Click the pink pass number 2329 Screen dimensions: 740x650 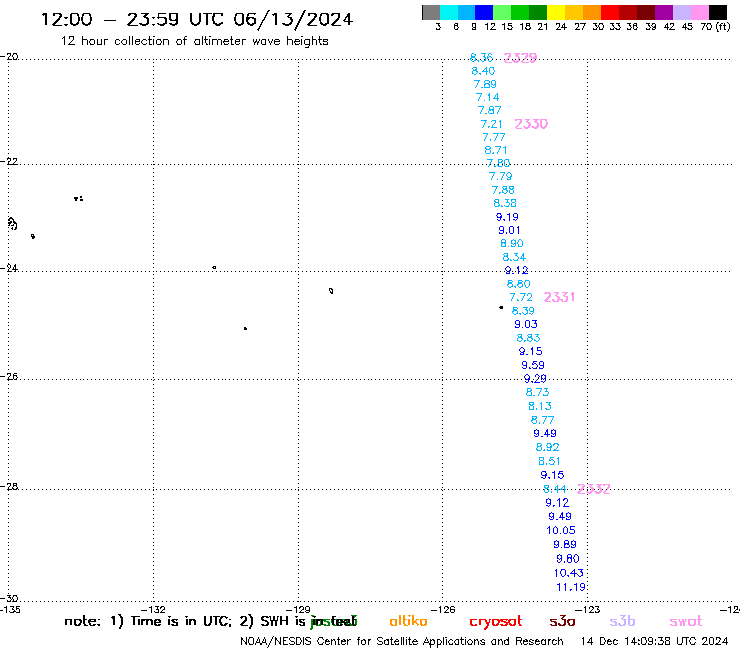520,58
